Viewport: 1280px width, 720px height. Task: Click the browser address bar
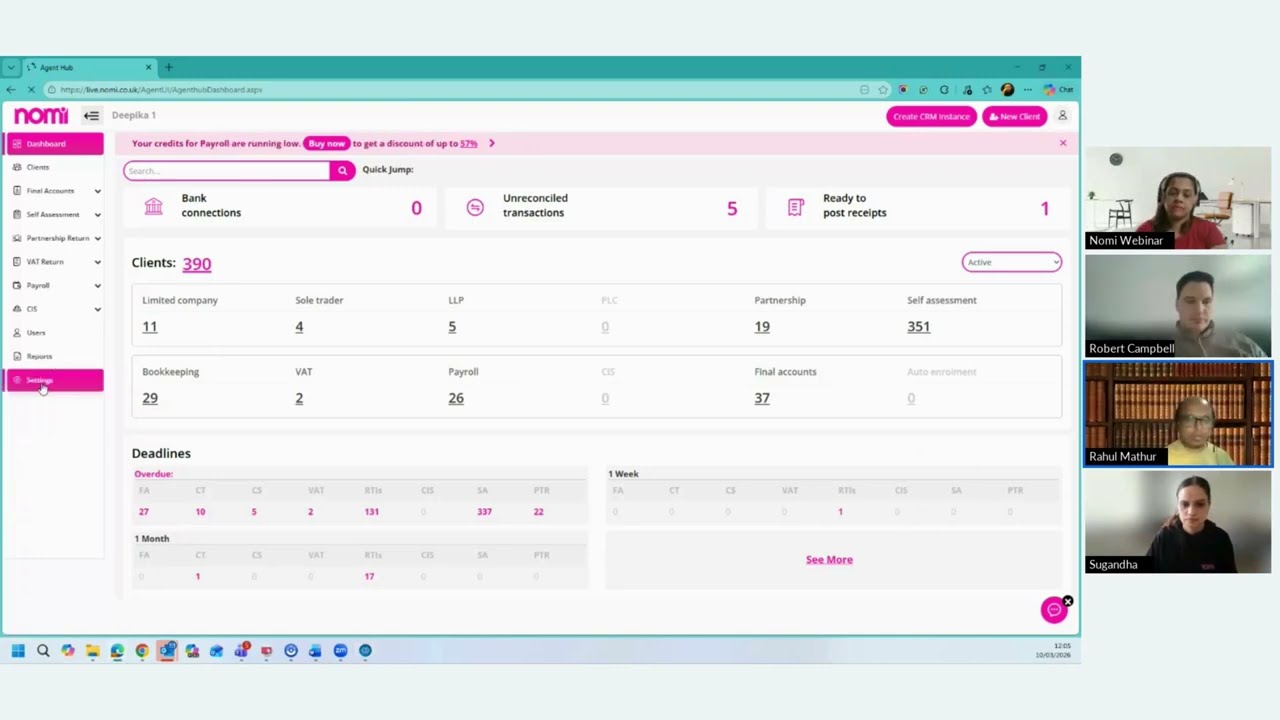[x=455, y=89]
